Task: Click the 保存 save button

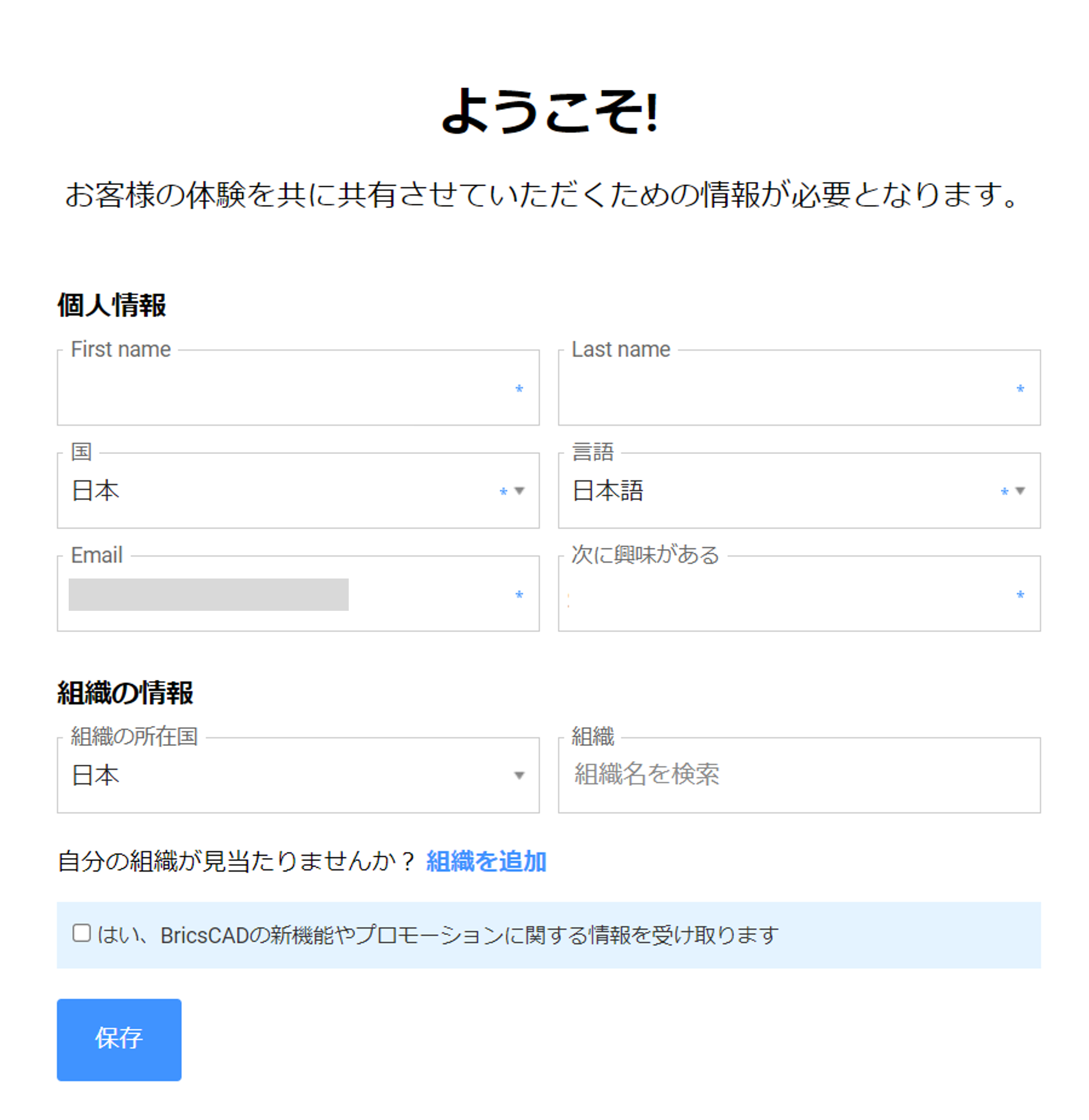Action: click(x=119, y=1040)
